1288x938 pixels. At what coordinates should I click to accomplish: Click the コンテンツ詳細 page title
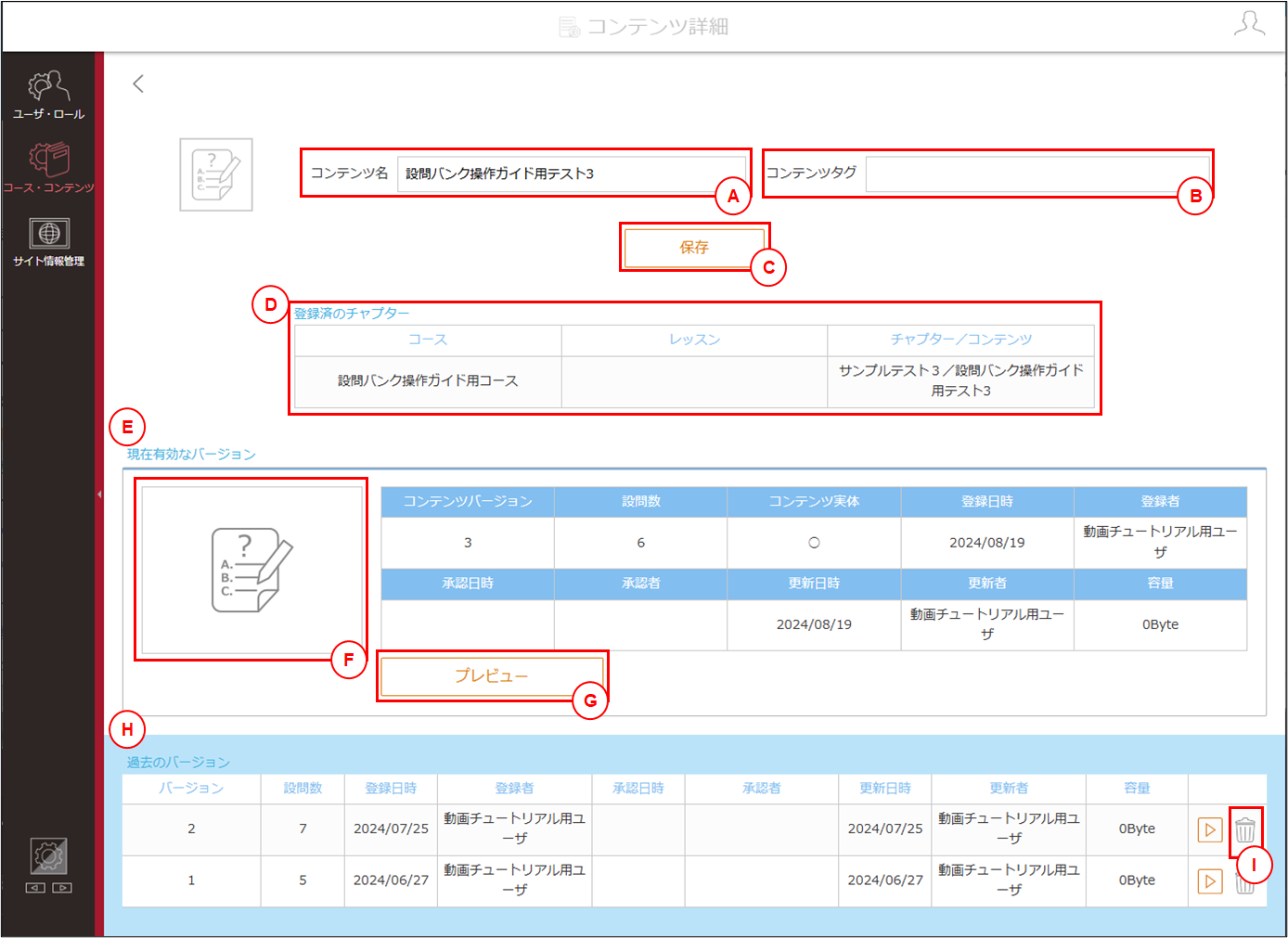coord(658,27)
